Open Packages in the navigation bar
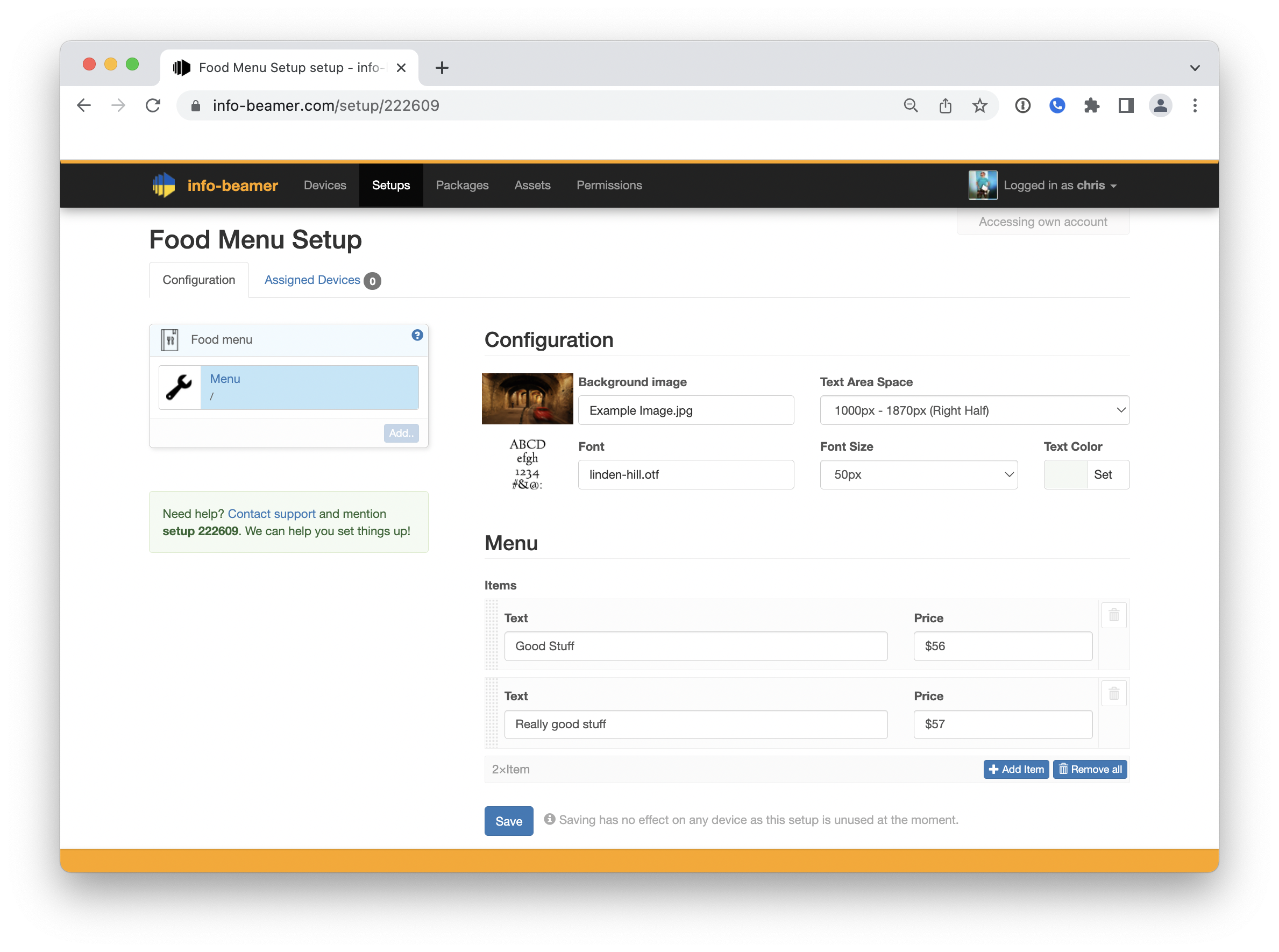 (x=462, y=186)
